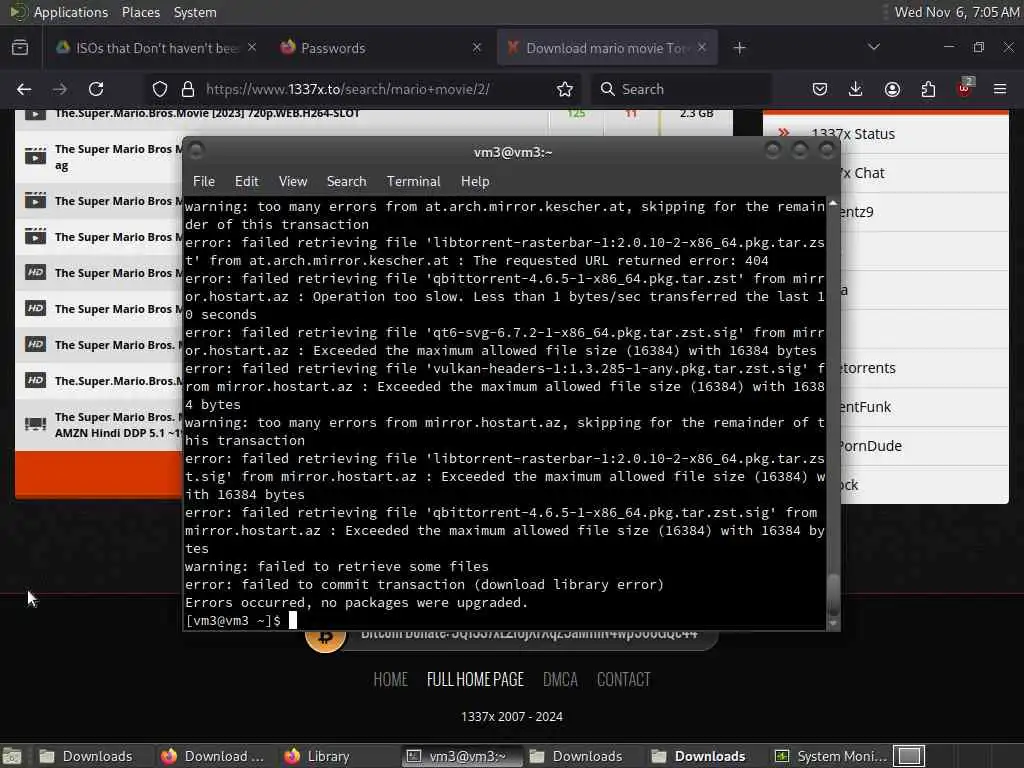Open the terminal Help menu
The image size is (1024, 768).
475,182
